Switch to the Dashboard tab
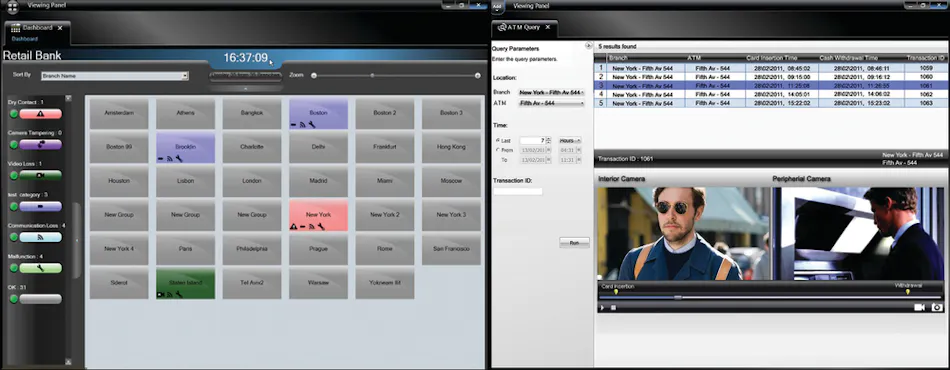The width and height of the screenshot is (950, 370). 38,33
